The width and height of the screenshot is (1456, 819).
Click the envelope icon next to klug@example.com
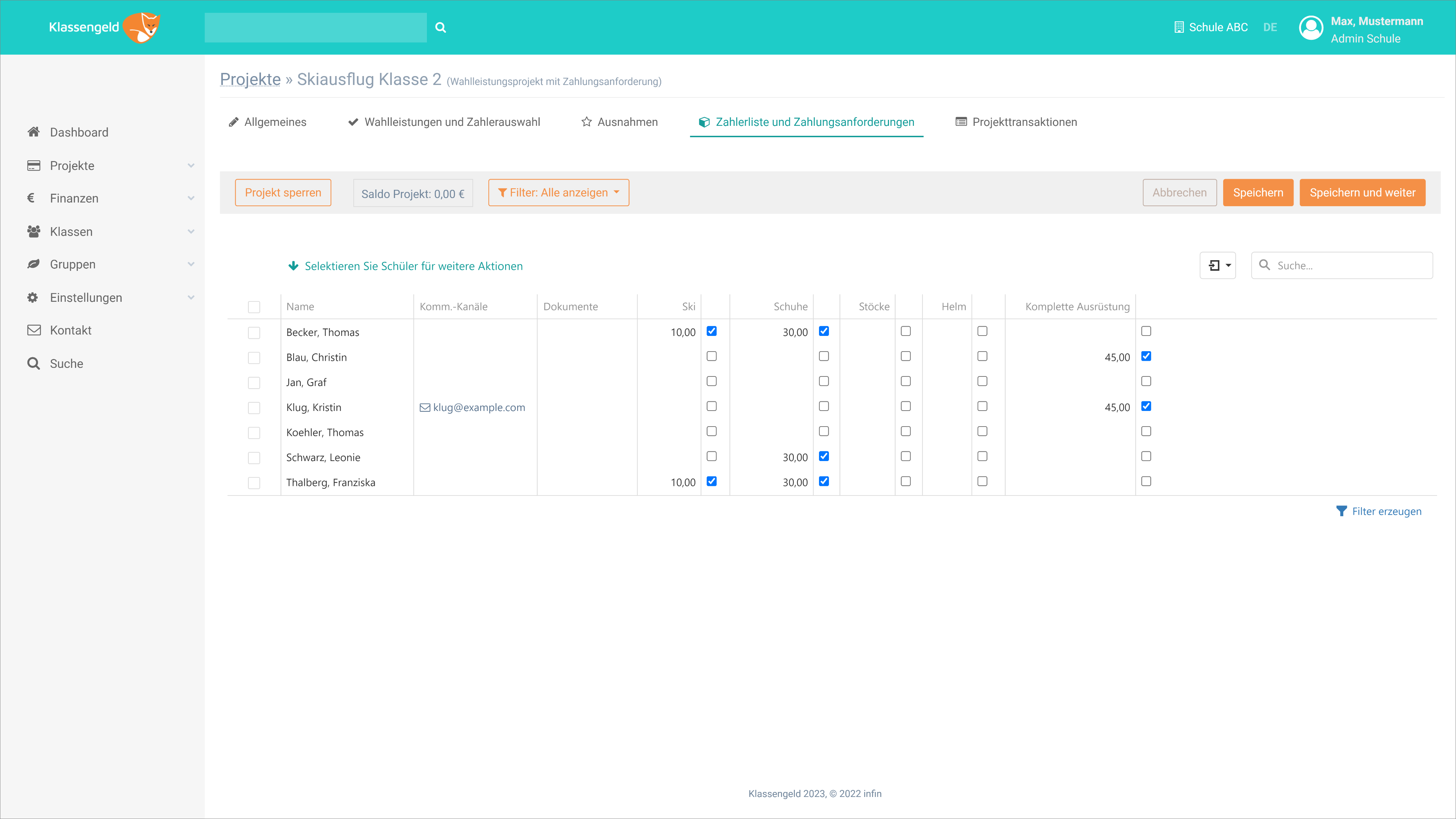[x=424, y=407]
